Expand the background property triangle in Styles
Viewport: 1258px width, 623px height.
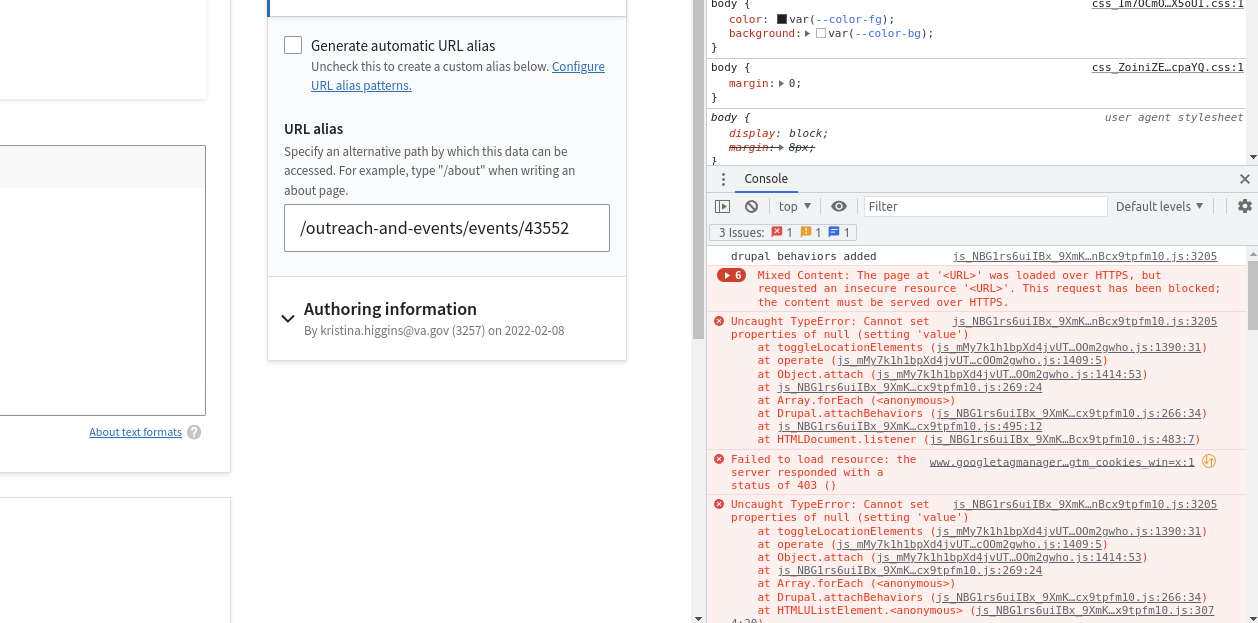tap(807, 33)
